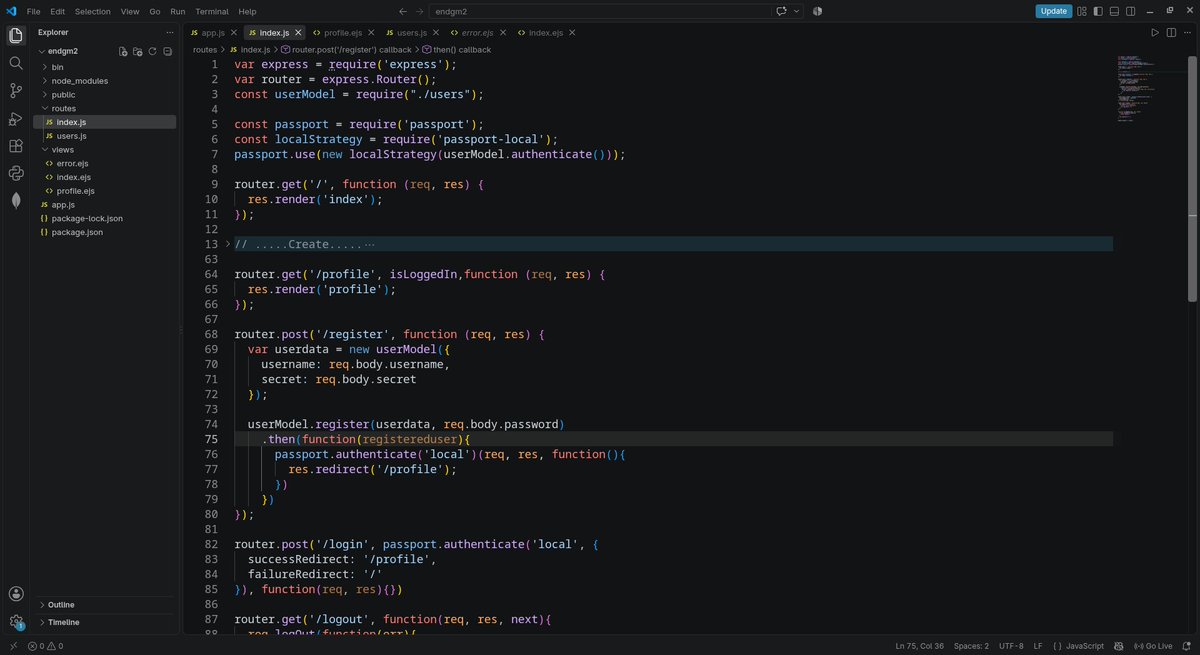This screenshot has width=1200, height=655.
Task: Go forward using the navigation arrow
Action: point(419,11)
